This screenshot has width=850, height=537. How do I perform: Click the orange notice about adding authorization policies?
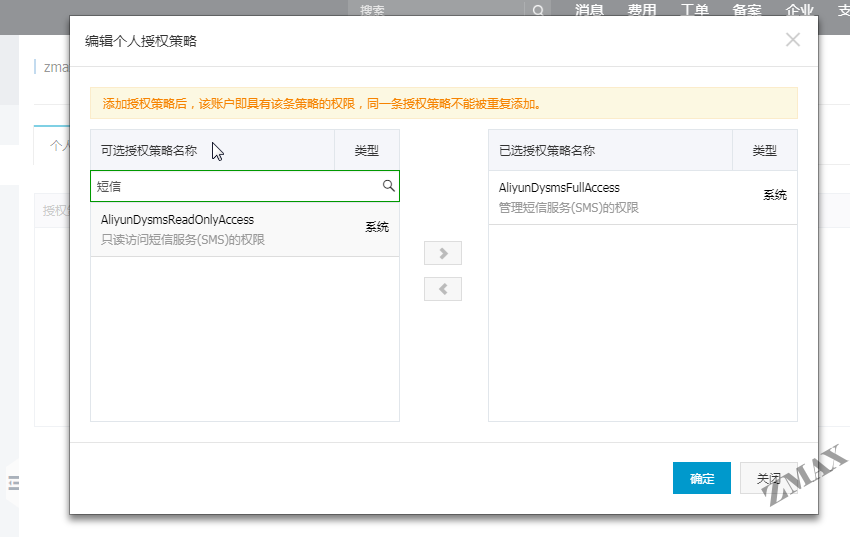(444, 103)
